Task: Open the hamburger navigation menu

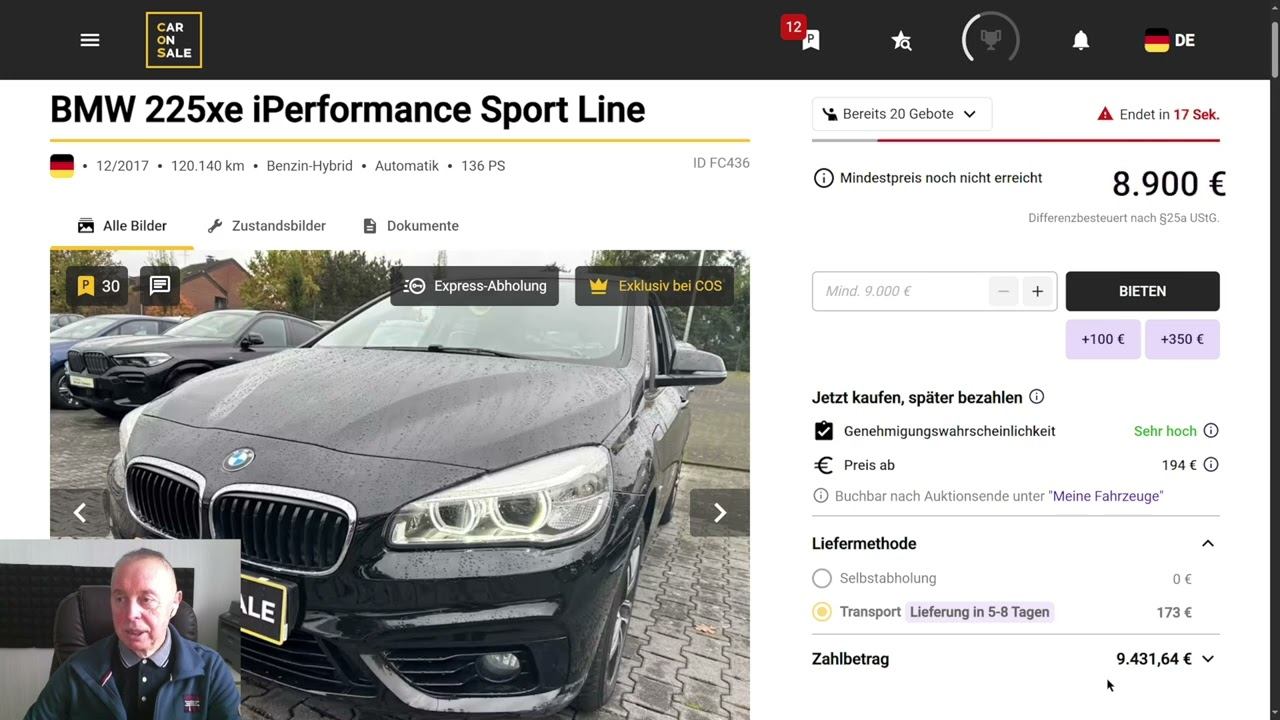Action: [x=90, y=40]
